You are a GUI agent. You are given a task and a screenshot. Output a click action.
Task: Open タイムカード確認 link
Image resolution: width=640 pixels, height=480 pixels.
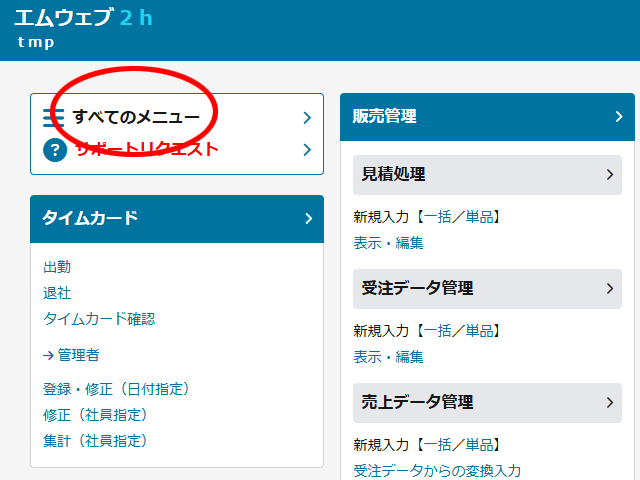99,319
